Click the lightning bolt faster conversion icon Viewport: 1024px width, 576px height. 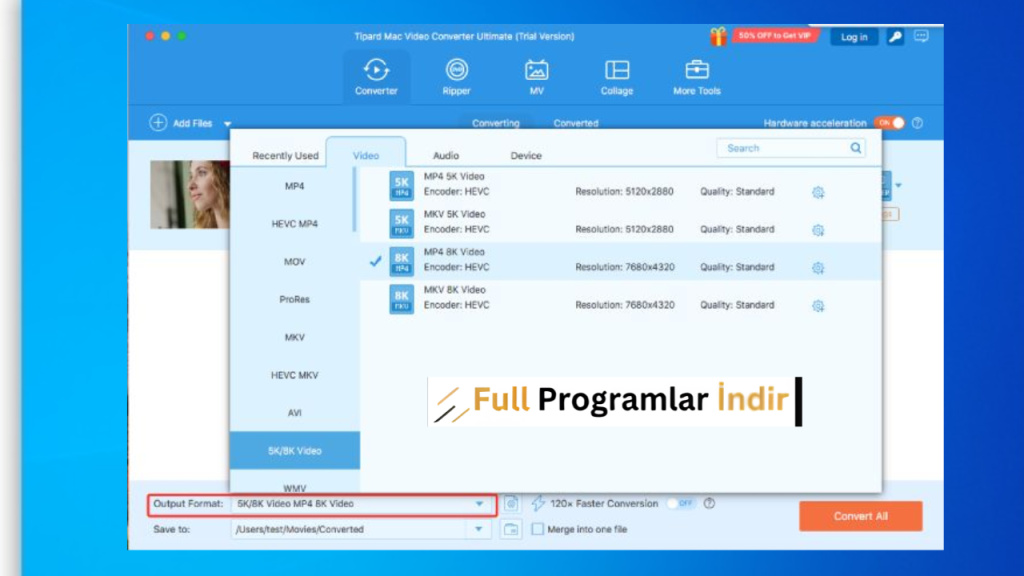click(537, 504)
